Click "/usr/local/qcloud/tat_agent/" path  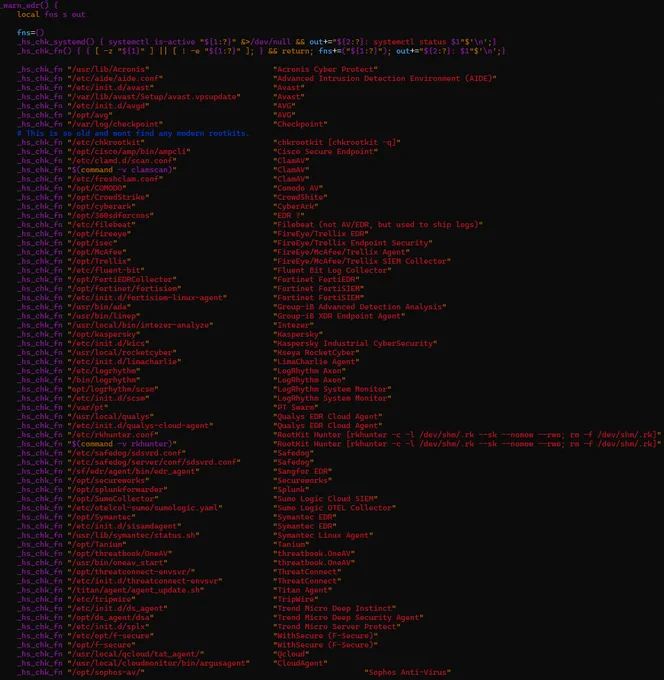click(135, 654)
